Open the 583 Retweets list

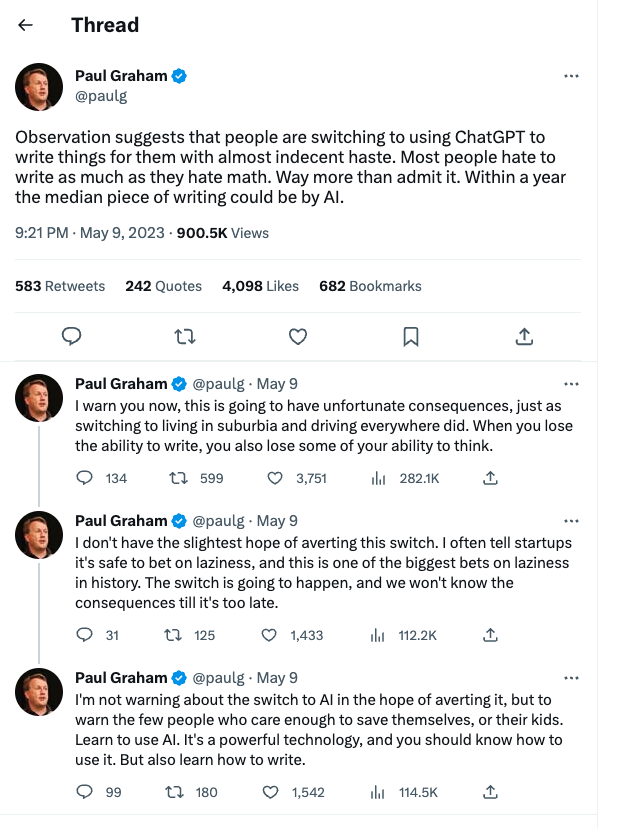coord(60,286)
